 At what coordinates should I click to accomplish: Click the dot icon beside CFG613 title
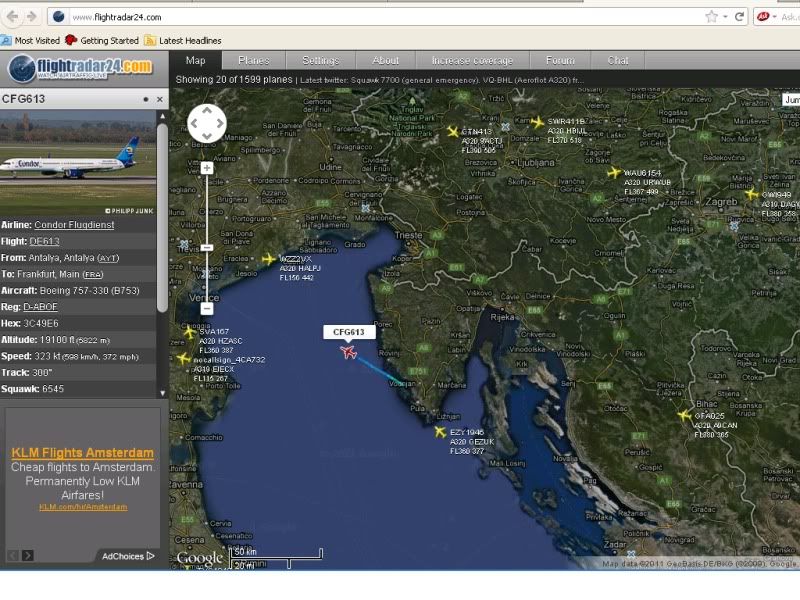(146, 99)
